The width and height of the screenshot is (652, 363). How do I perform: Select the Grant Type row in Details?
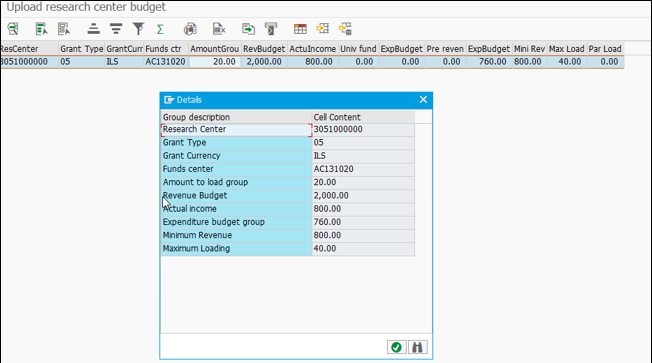(236, 143)
